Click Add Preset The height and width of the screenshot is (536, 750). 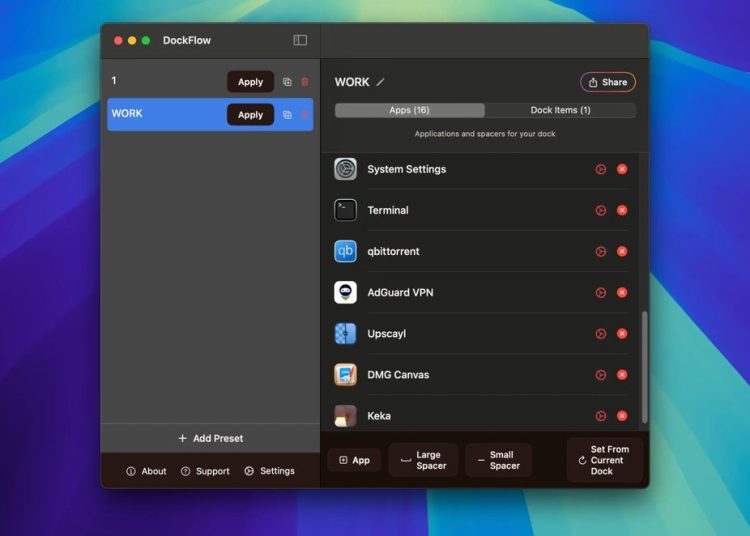coord(210,438)
